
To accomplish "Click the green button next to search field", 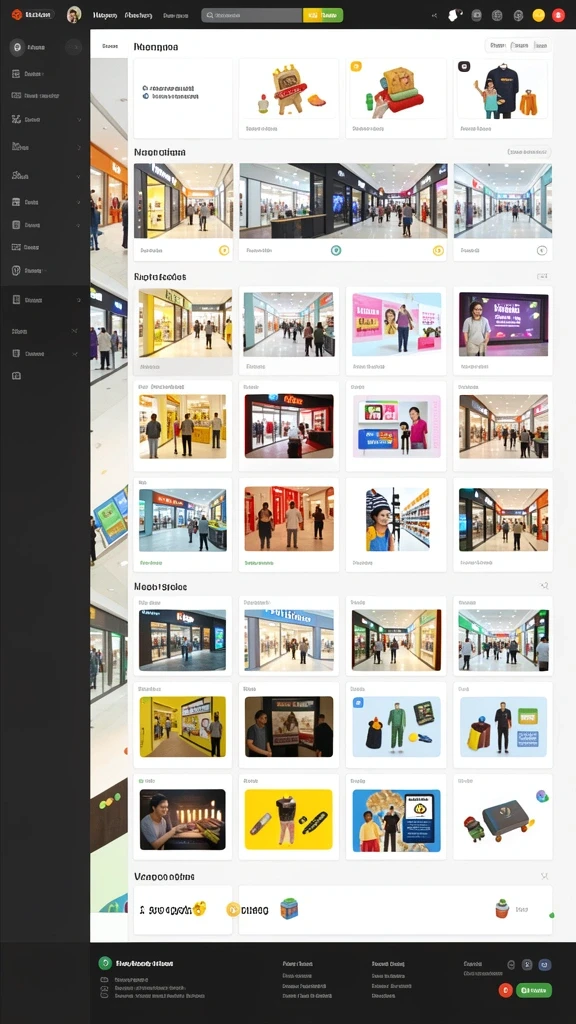I will (x=332, y=15).
